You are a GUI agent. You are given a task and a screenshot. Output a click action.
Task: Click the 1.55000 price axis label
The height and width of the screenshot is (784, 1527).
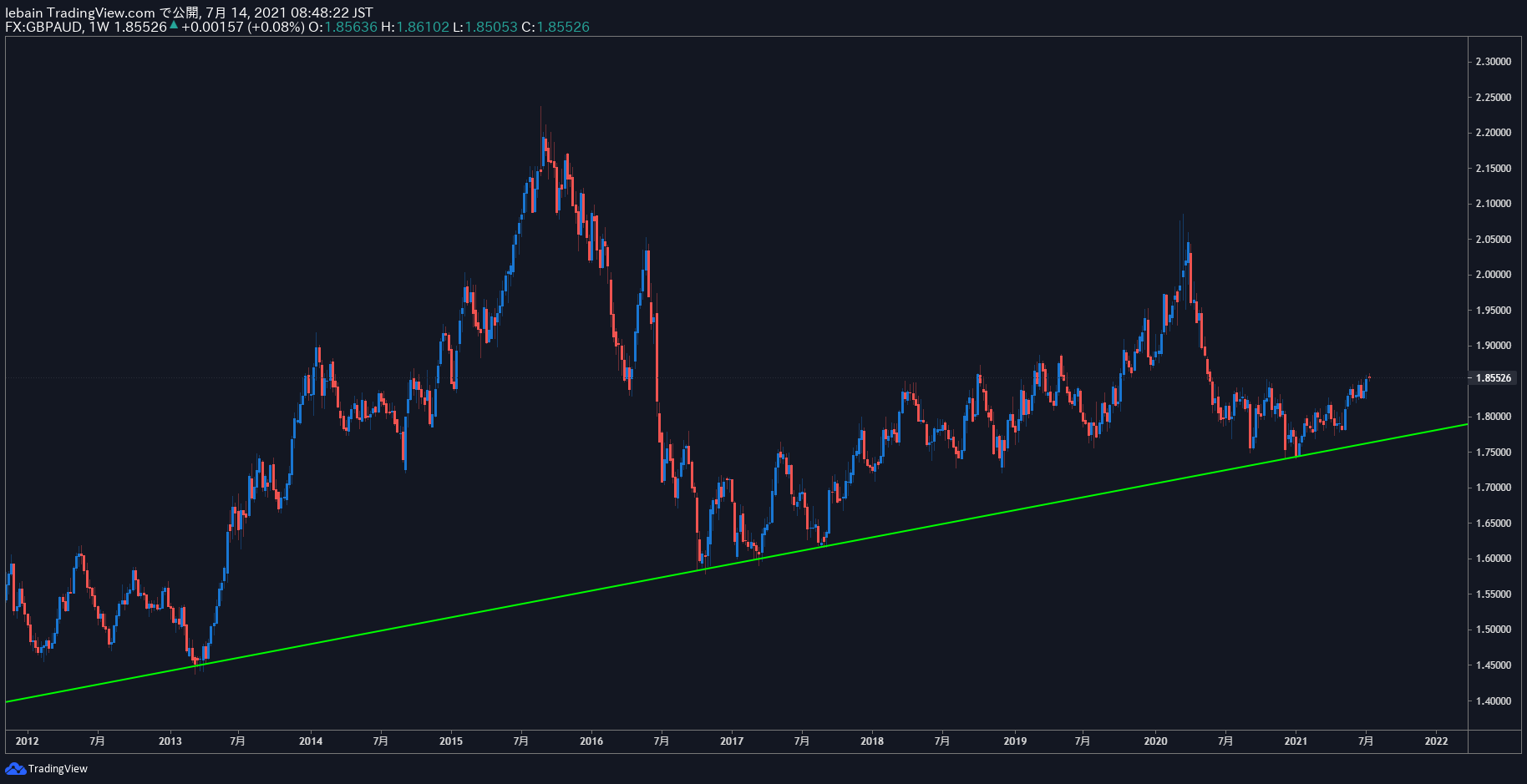point(1494,594)
